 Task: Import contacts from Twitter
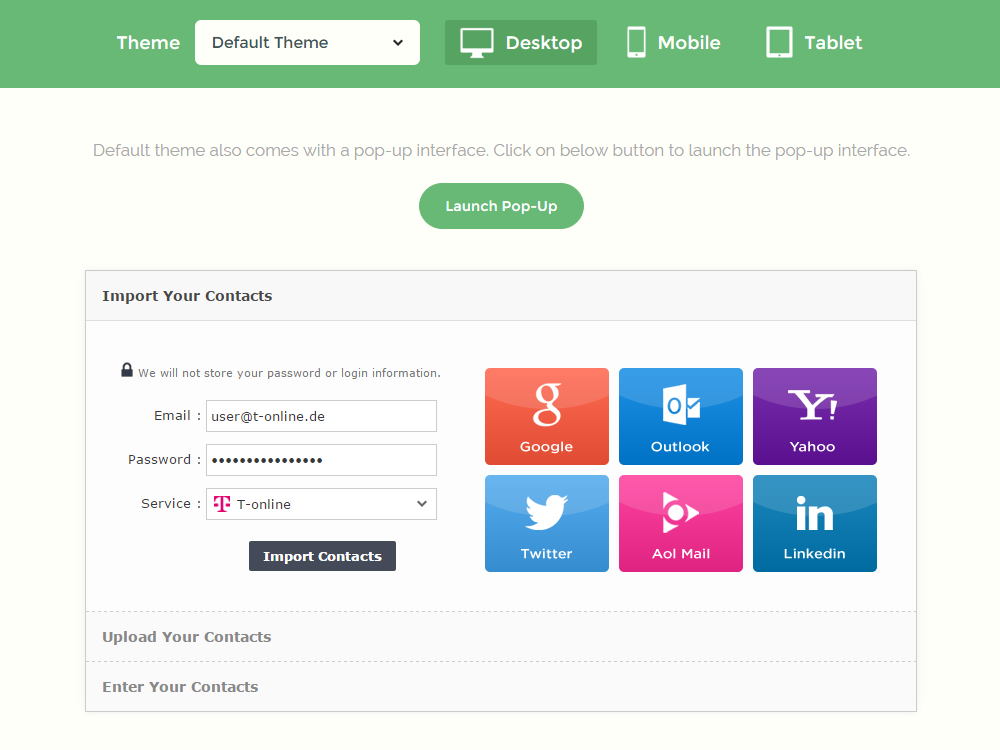(x=547, y=523)
